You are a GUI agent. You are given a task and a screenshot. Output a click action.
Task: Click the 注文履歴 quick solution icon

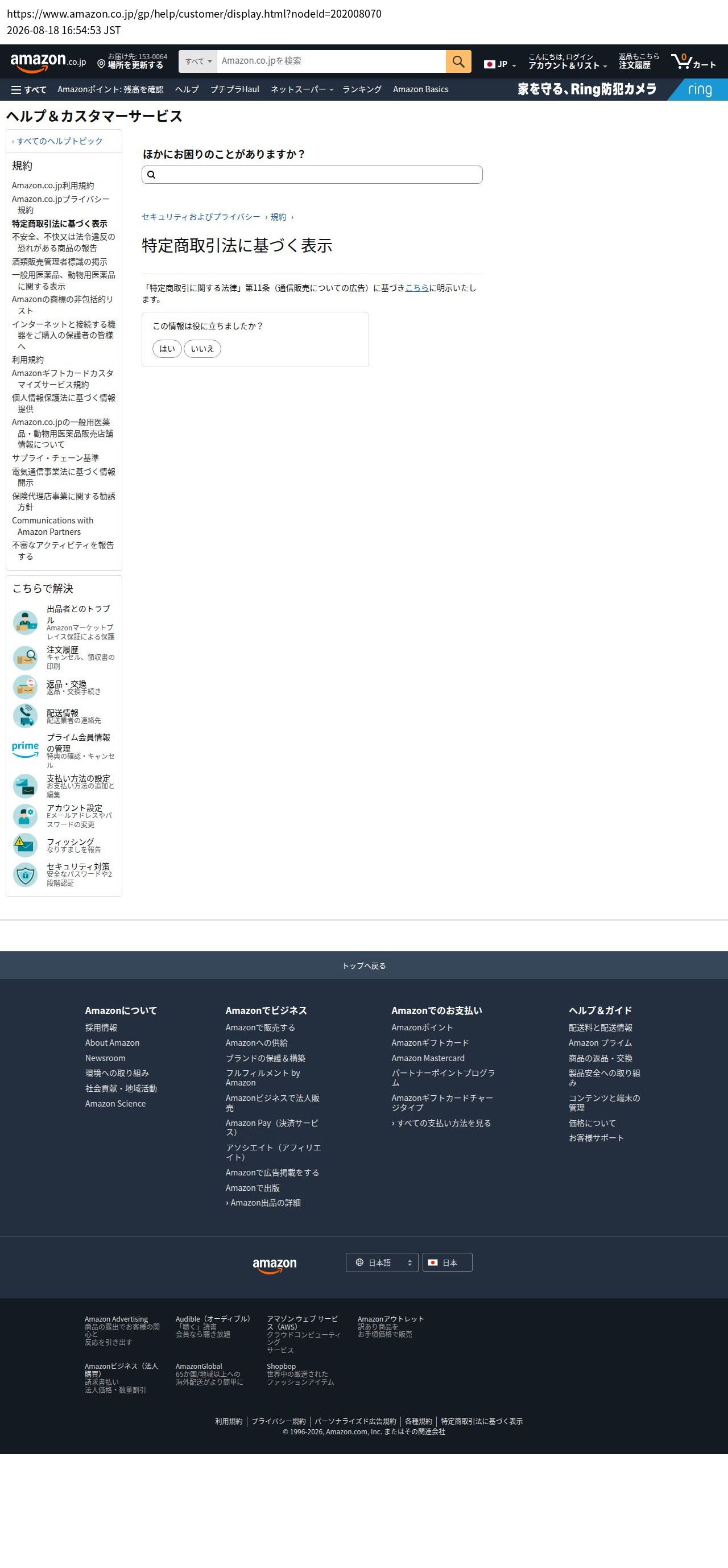(x=25, y=658)
